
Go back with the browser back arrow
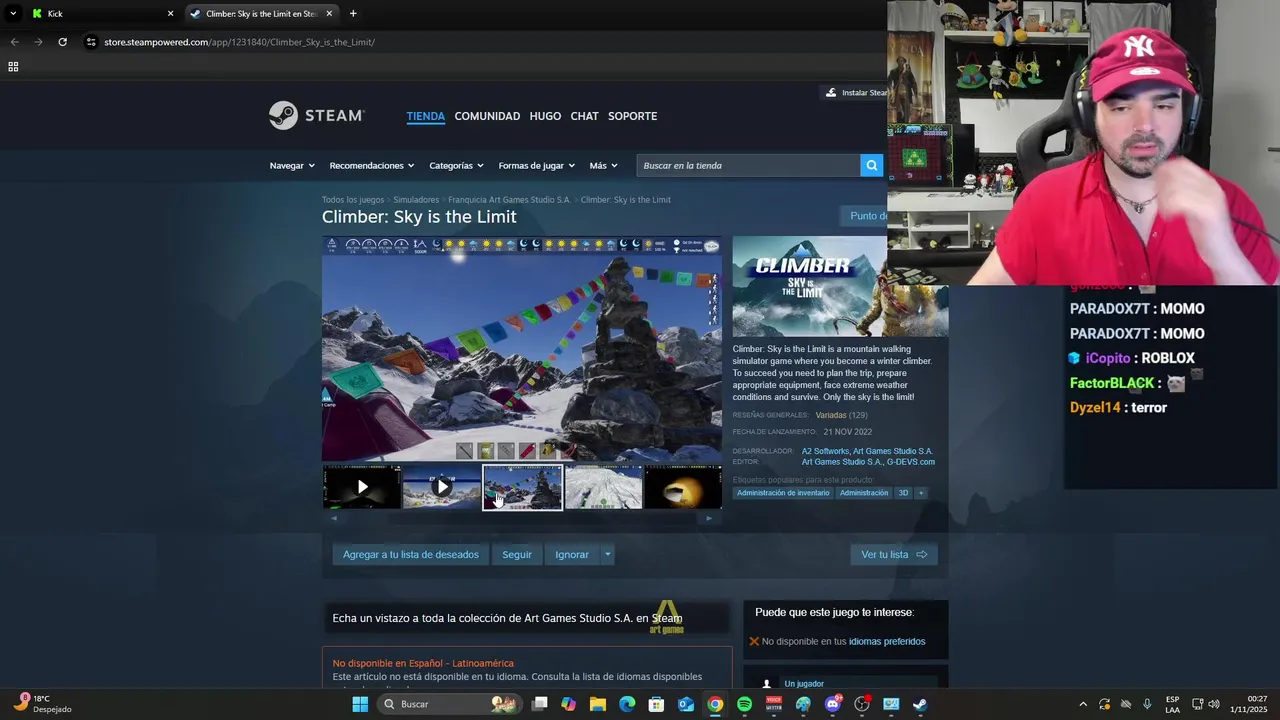(x=14, y=42)
